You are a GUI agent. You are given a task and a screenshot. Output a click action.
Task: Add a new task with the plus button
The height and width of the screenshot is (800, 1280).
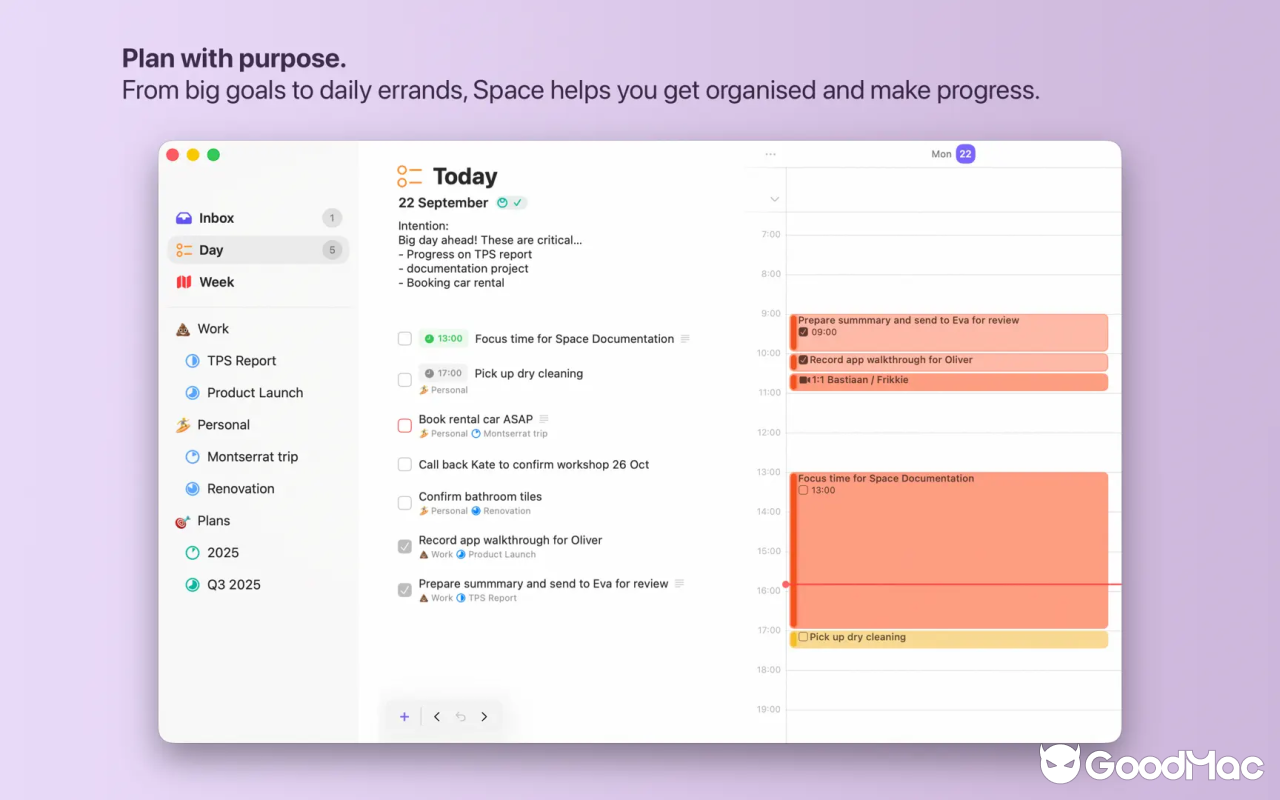[404, 716]
